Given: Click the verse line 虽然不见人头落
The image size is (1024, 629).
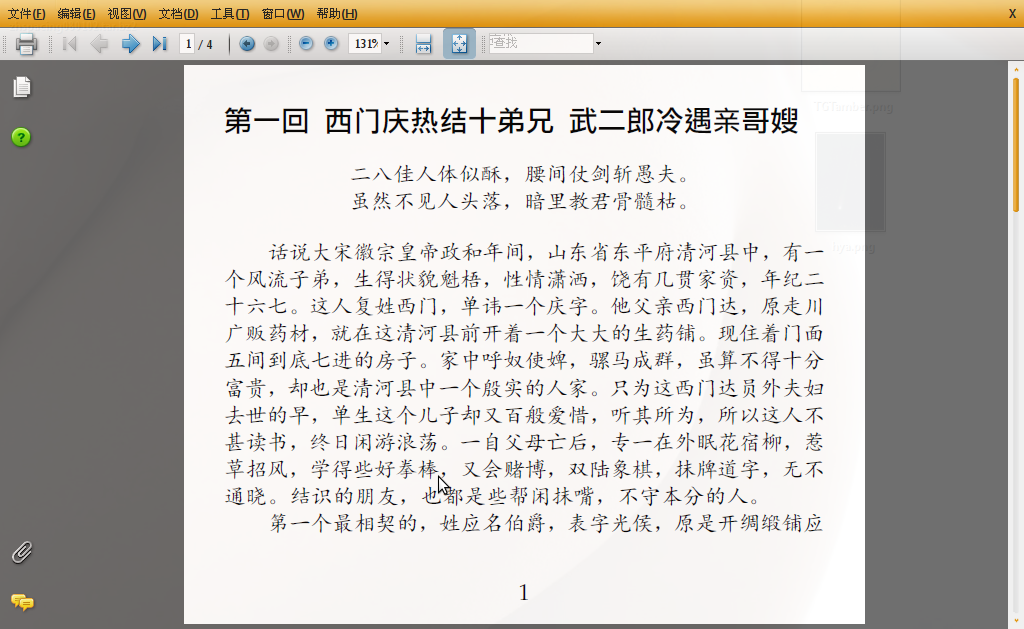Looking at the screenshot, I should tap(426, 201).
